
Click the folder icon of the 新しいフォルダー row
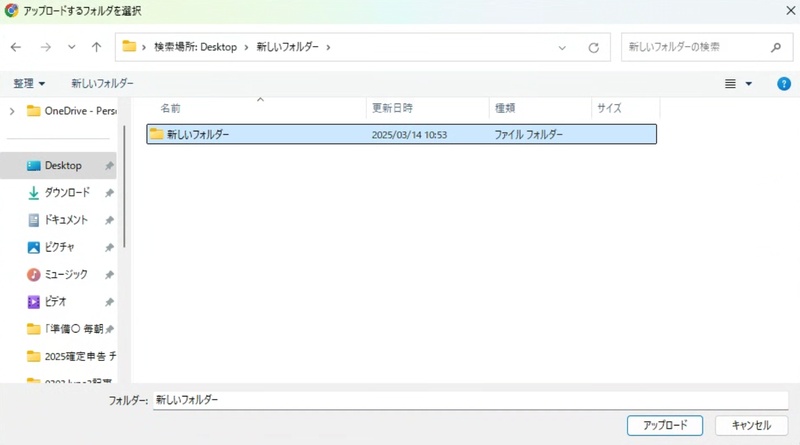pos(156,134)
